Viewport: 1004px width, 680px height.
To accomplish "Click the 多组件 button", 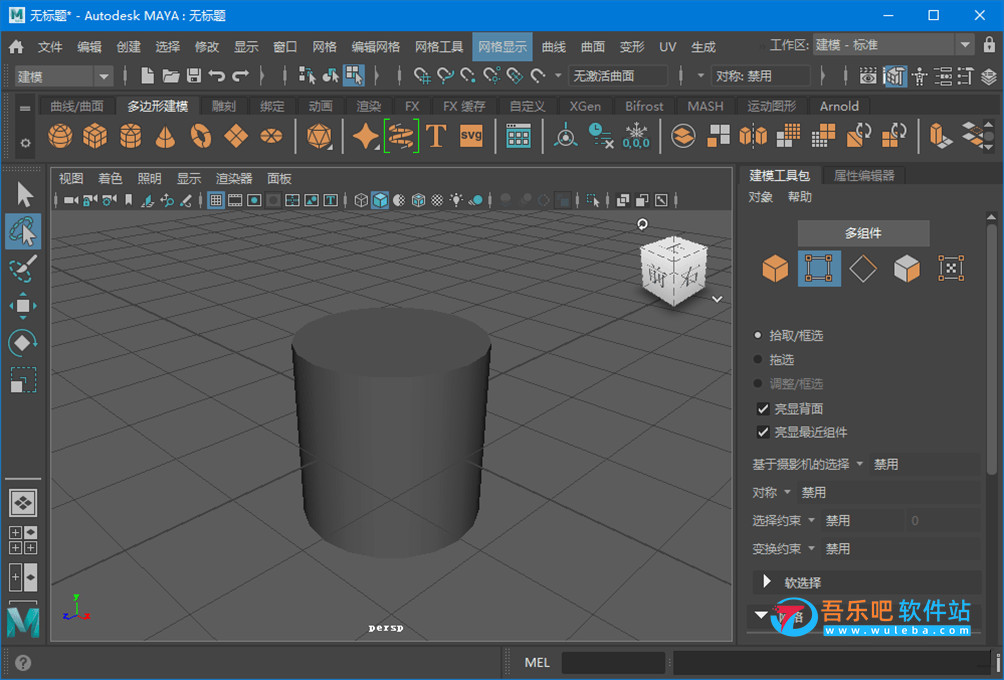I will [863, 233].
